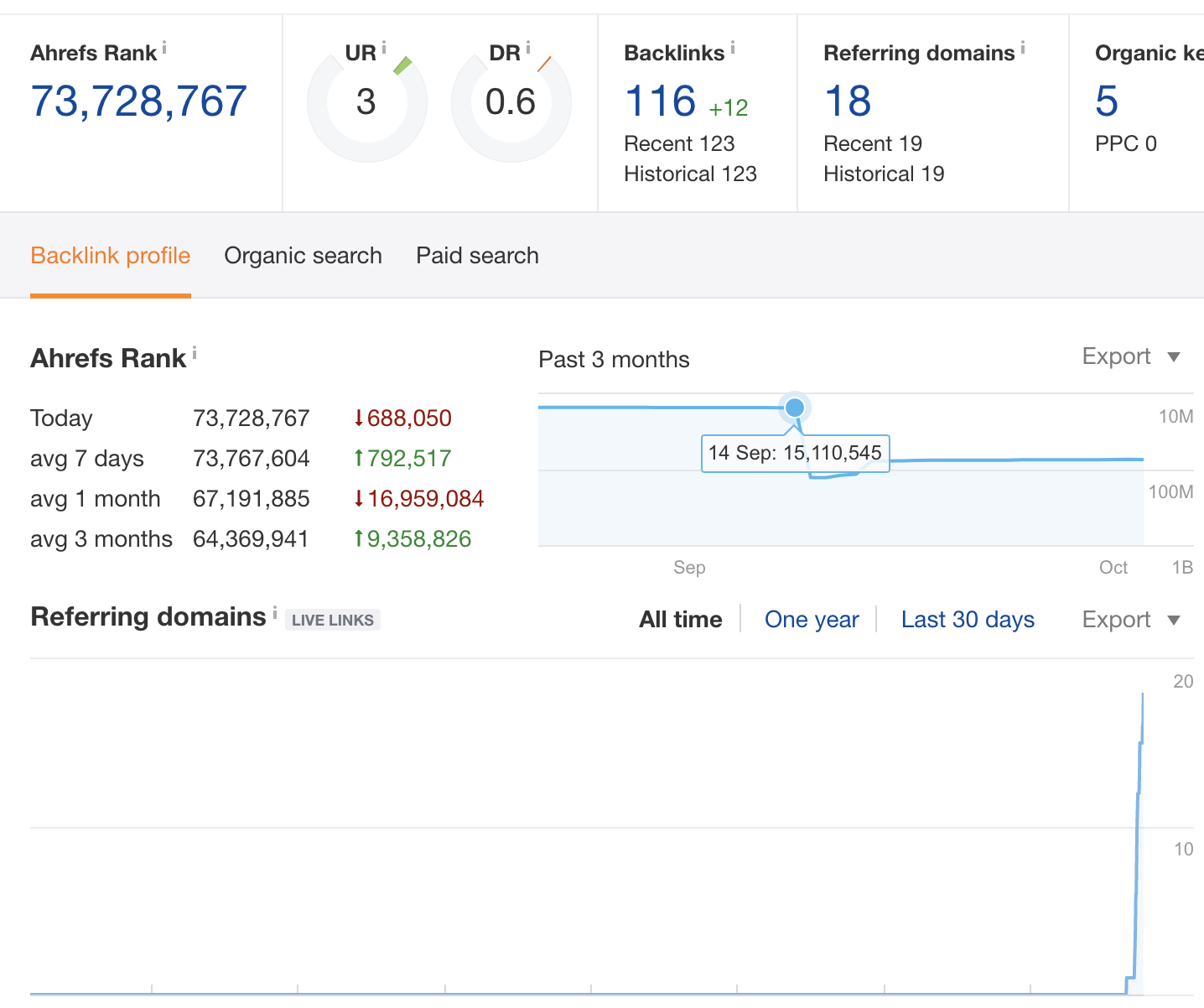Screen dimensions: 1204x1008
Task: Click the 'Historical 123' backlinks text
Action: [690, 174]
